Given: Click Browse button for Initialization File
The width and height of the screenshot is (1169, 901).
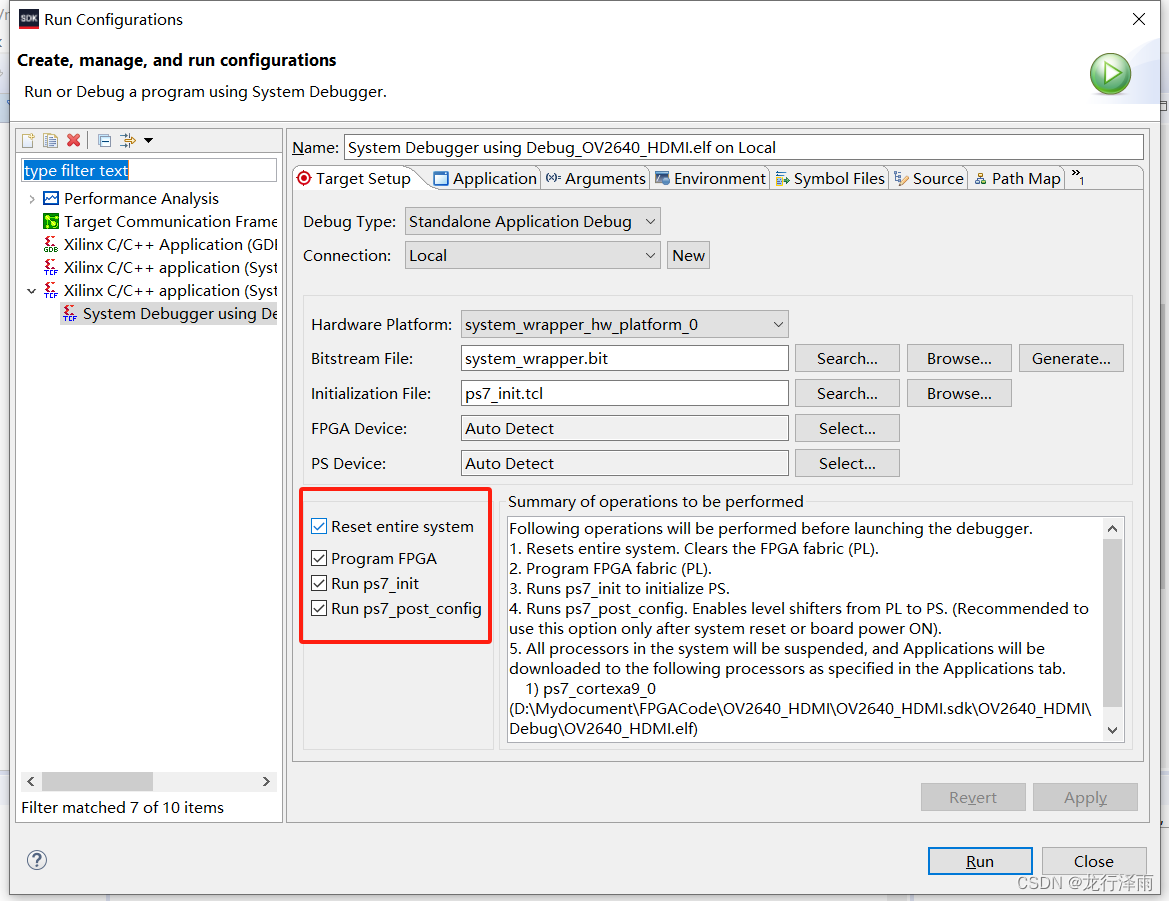Looking at the screenshot, I should point(959,393).
